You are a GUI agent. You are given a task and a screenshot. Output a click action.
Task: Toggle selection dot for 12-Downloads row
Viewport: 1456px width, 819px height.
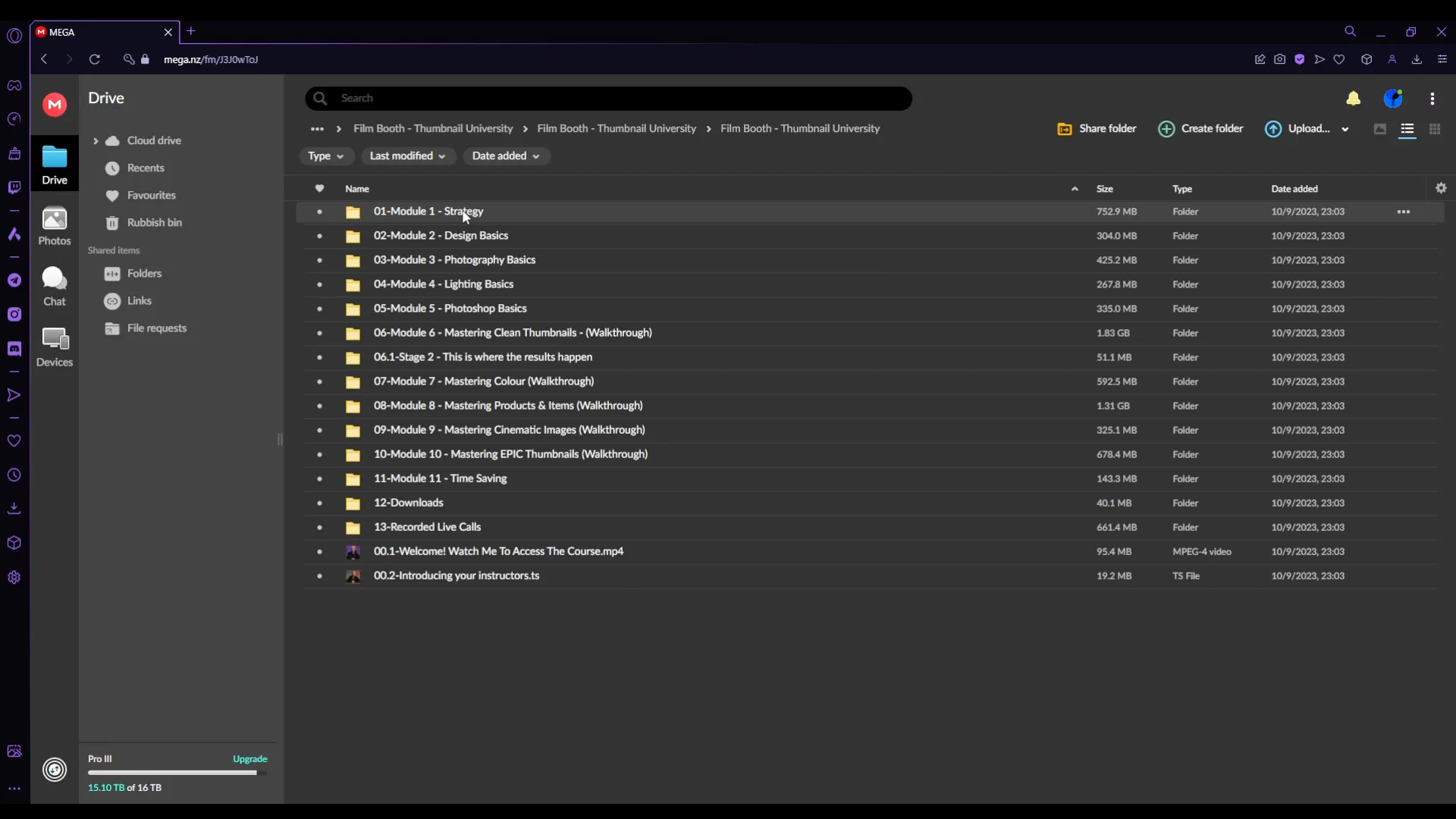[x=319, y=503]
